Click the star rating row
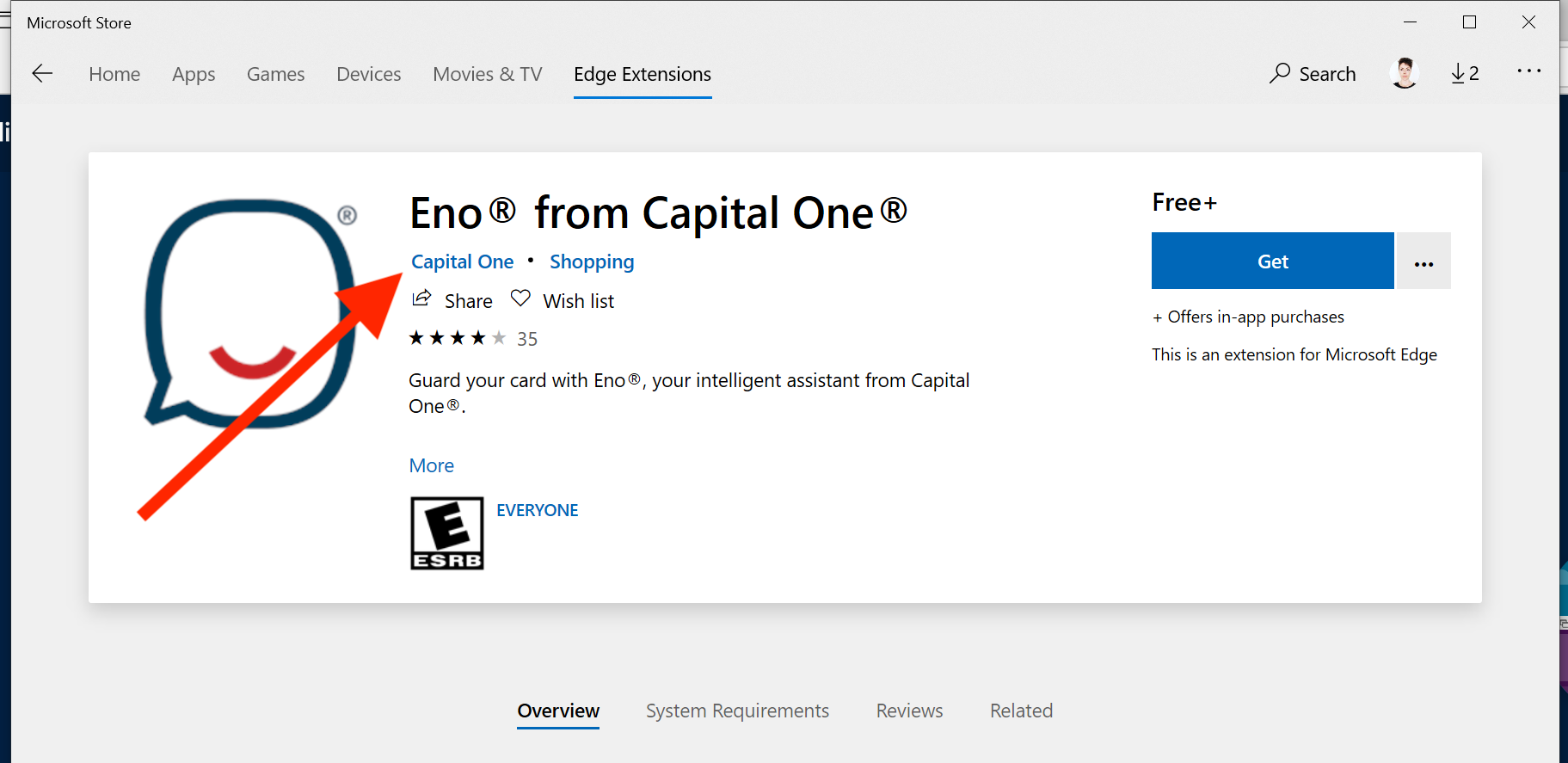 [473, 338]
